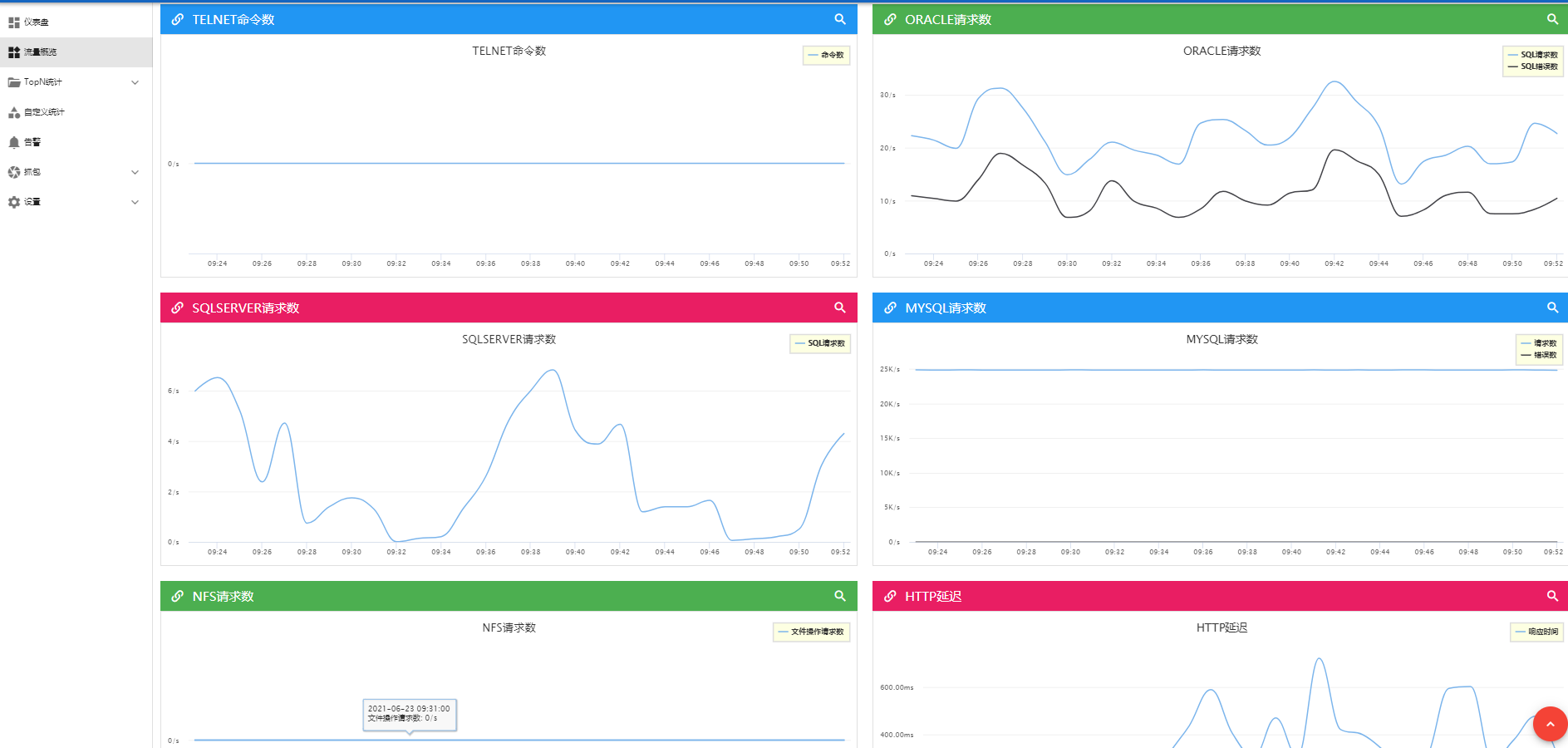
Task: Click the 设置 gear icon
Action: tap(14, 202)
